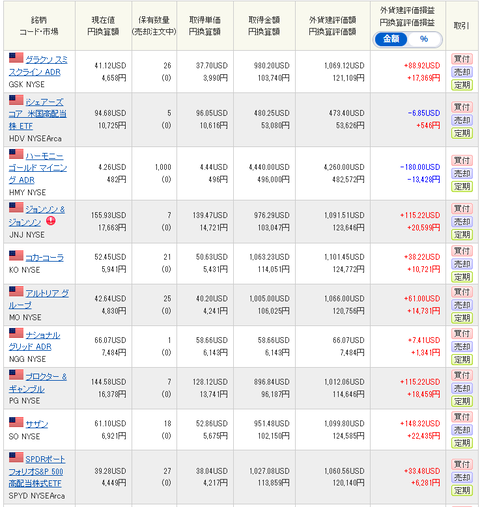Click 買付 buy button for MO
The width and height of the screenshot is (480, 507).
click(x=462, y=292)
